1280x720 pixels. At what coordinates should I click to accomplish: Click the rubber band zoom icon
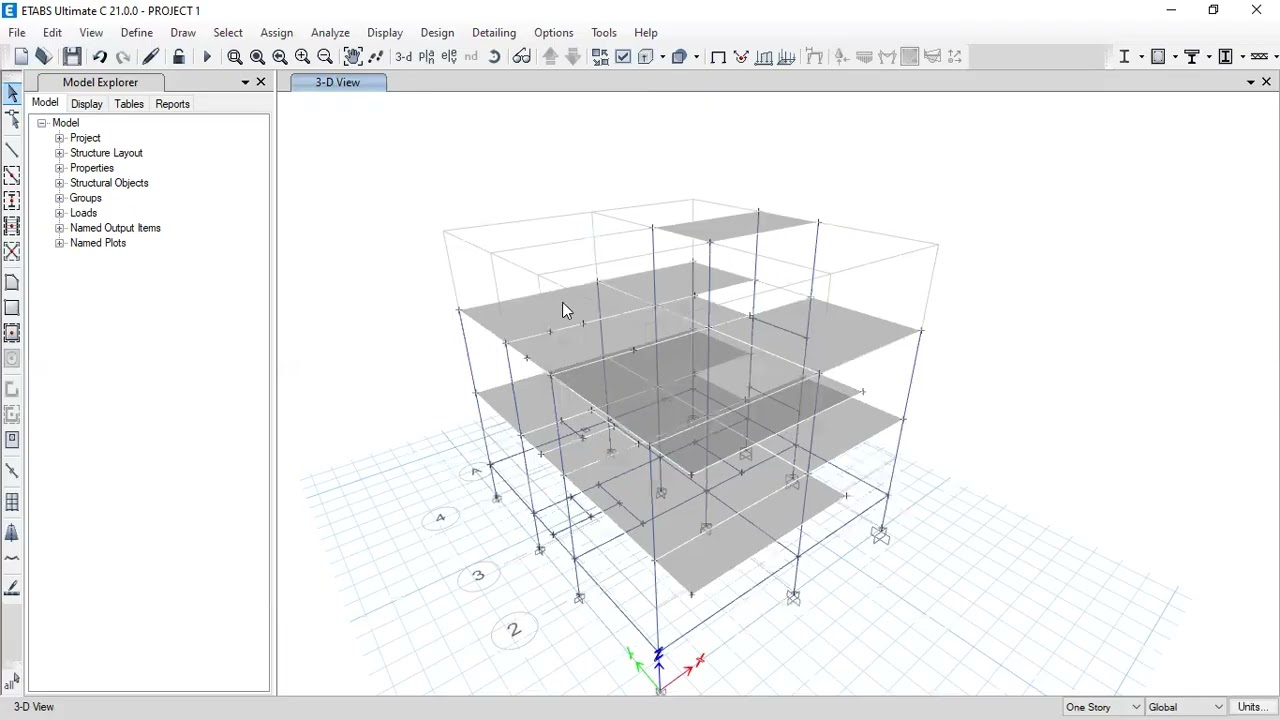pos(235,57)
